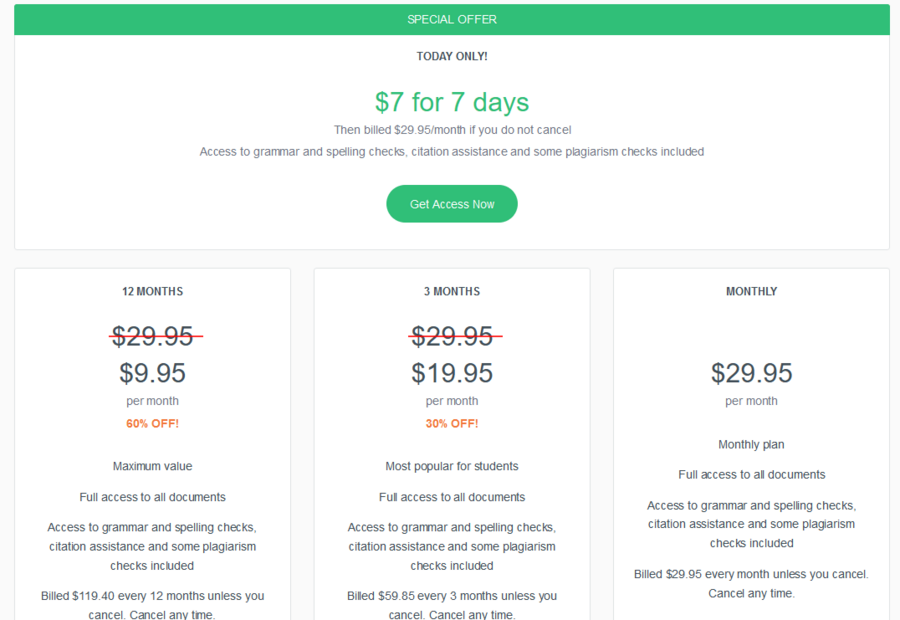The width and height of the screenshot is (900, 620).
Task: Click crossed-out $29.95 in 3 Months card
Action: click(452, 336)
